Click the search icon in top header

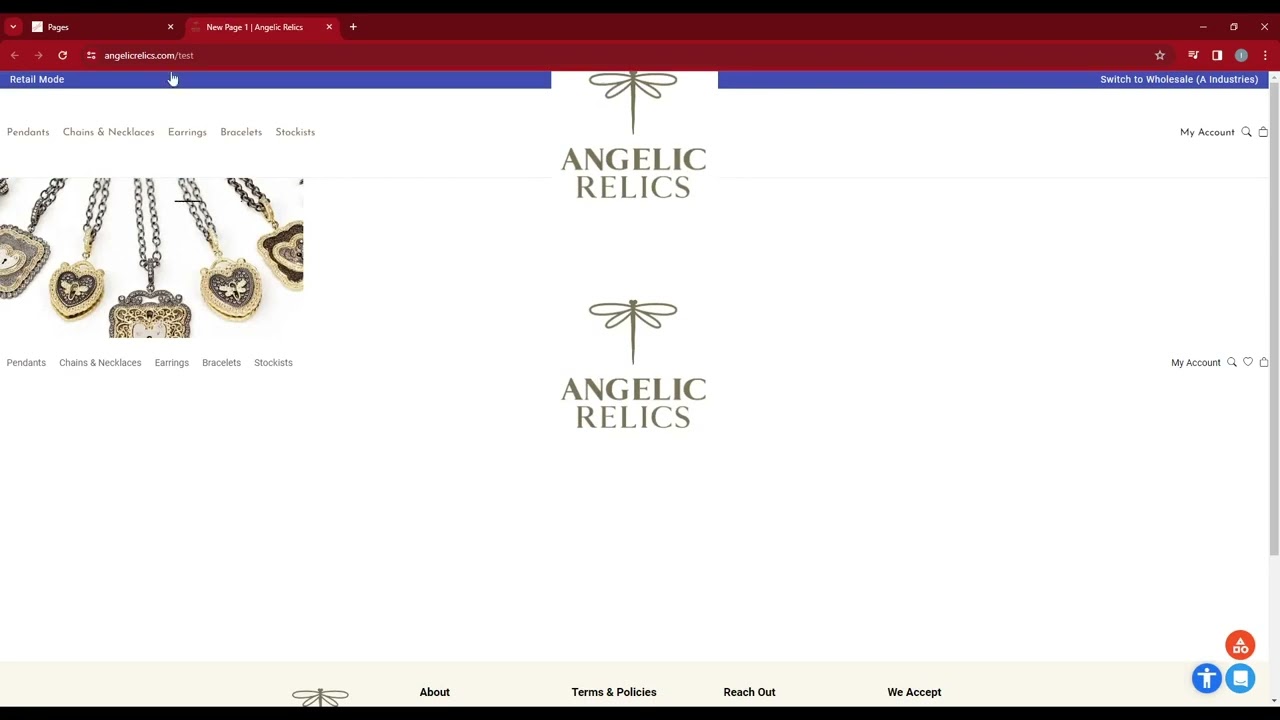pos(1246,132)
